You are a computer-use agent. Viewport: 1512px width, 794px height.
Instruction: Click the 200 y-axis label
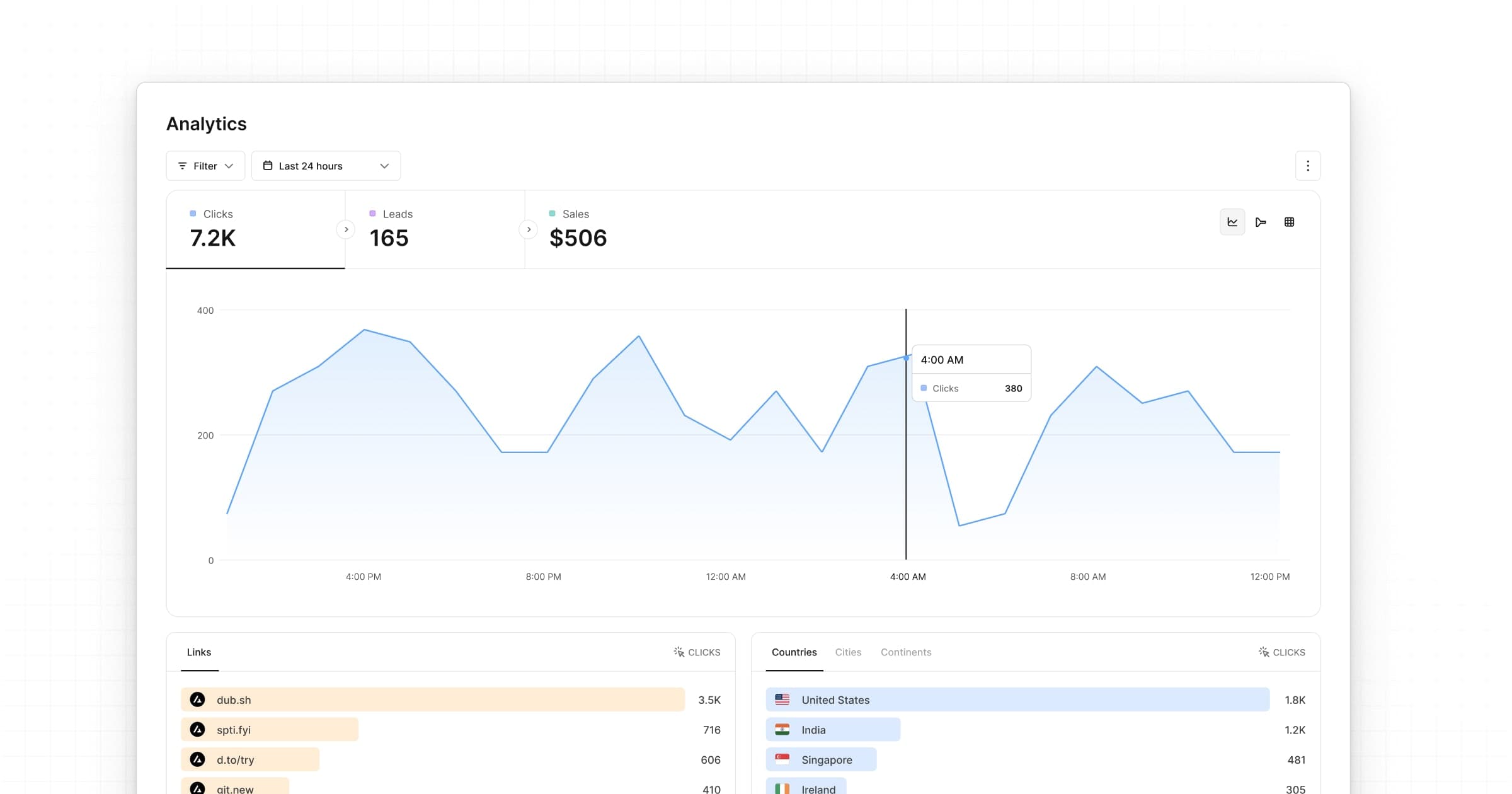coord(205,435)
